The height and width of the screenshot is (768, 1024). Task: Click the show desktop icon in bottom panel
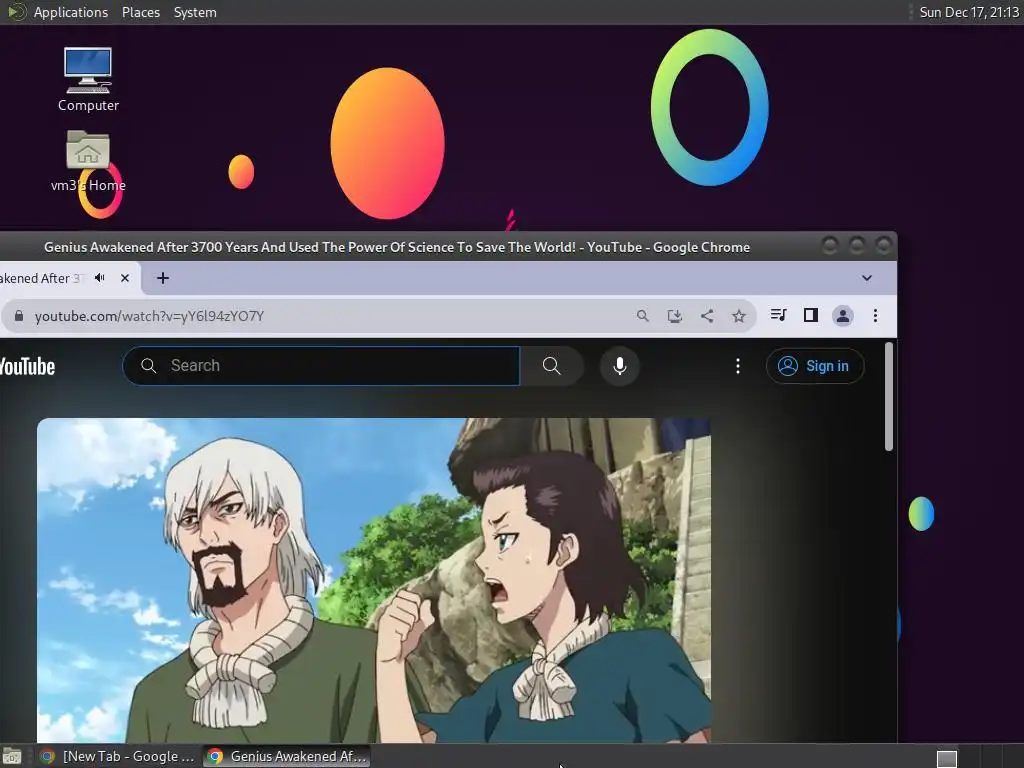(x=12, y=757)
